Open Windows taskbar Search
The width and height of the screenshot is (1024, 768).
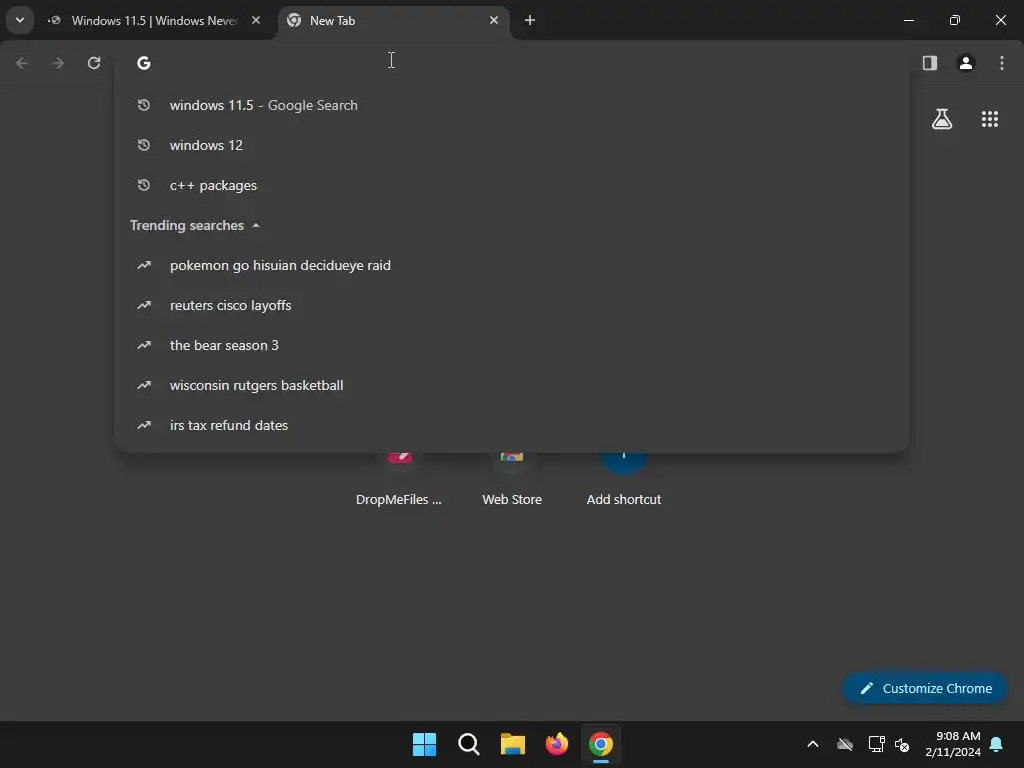click(468, 744)
